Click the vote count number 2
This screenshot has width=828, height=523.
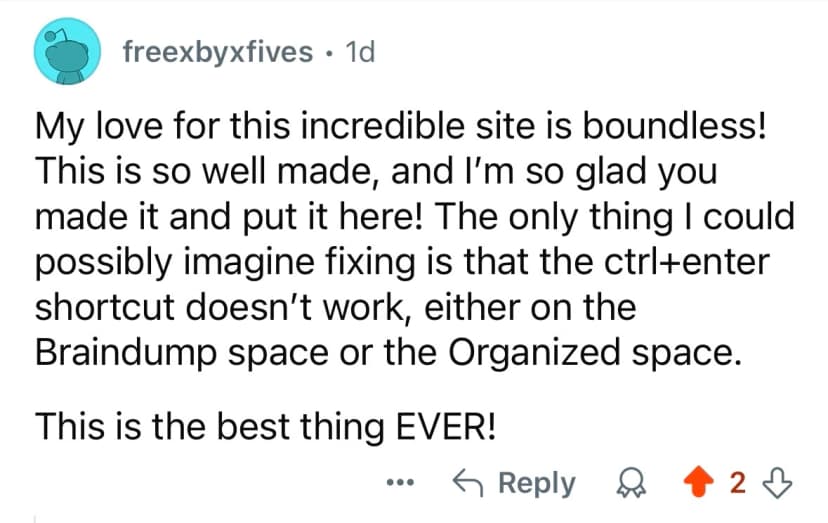click(740, 483)
